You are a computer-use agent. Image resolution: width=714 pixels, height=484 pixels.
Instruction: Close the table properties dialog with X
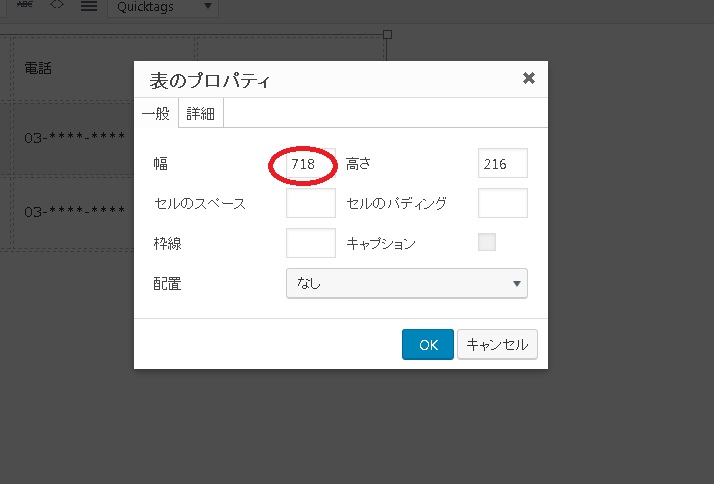(x=528, y=78)
